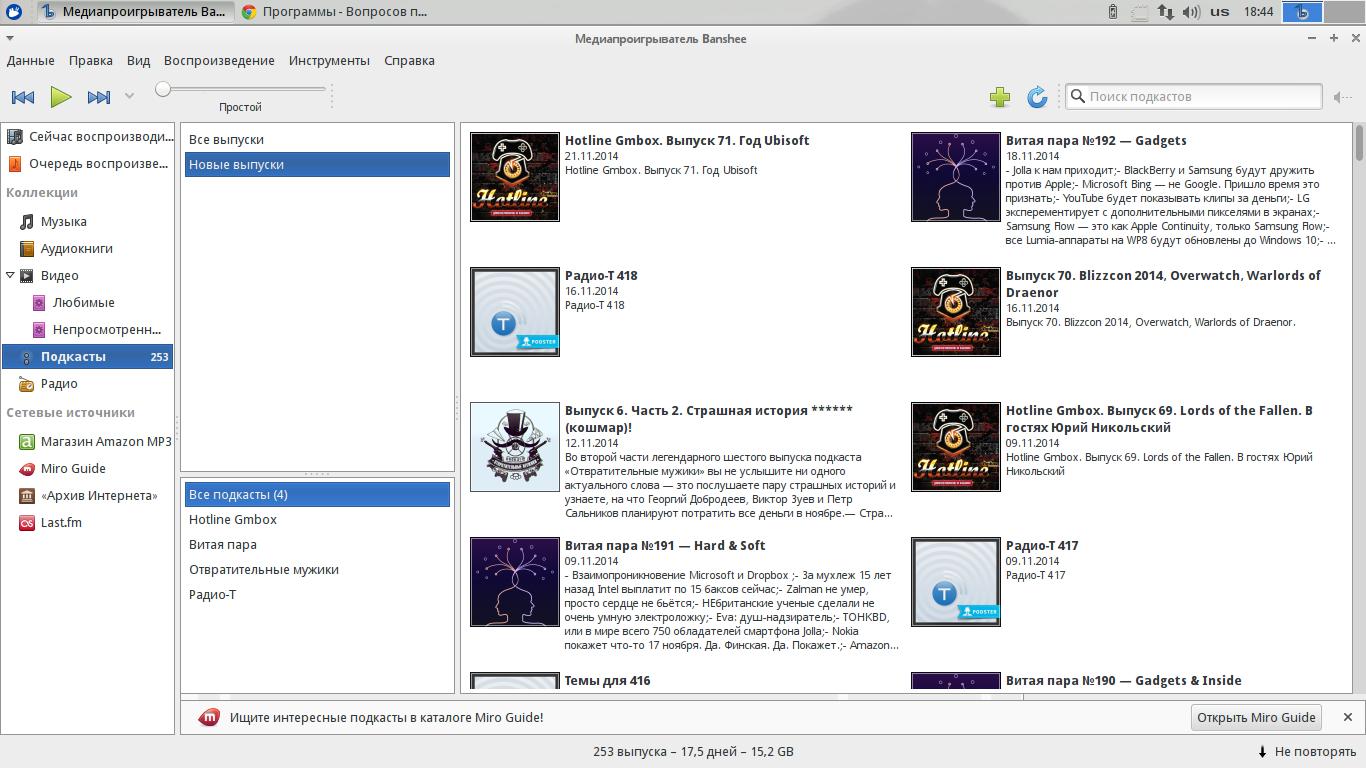Select episode title Темы для 416
Screen dimensions: 1366x768
point(607,681)
